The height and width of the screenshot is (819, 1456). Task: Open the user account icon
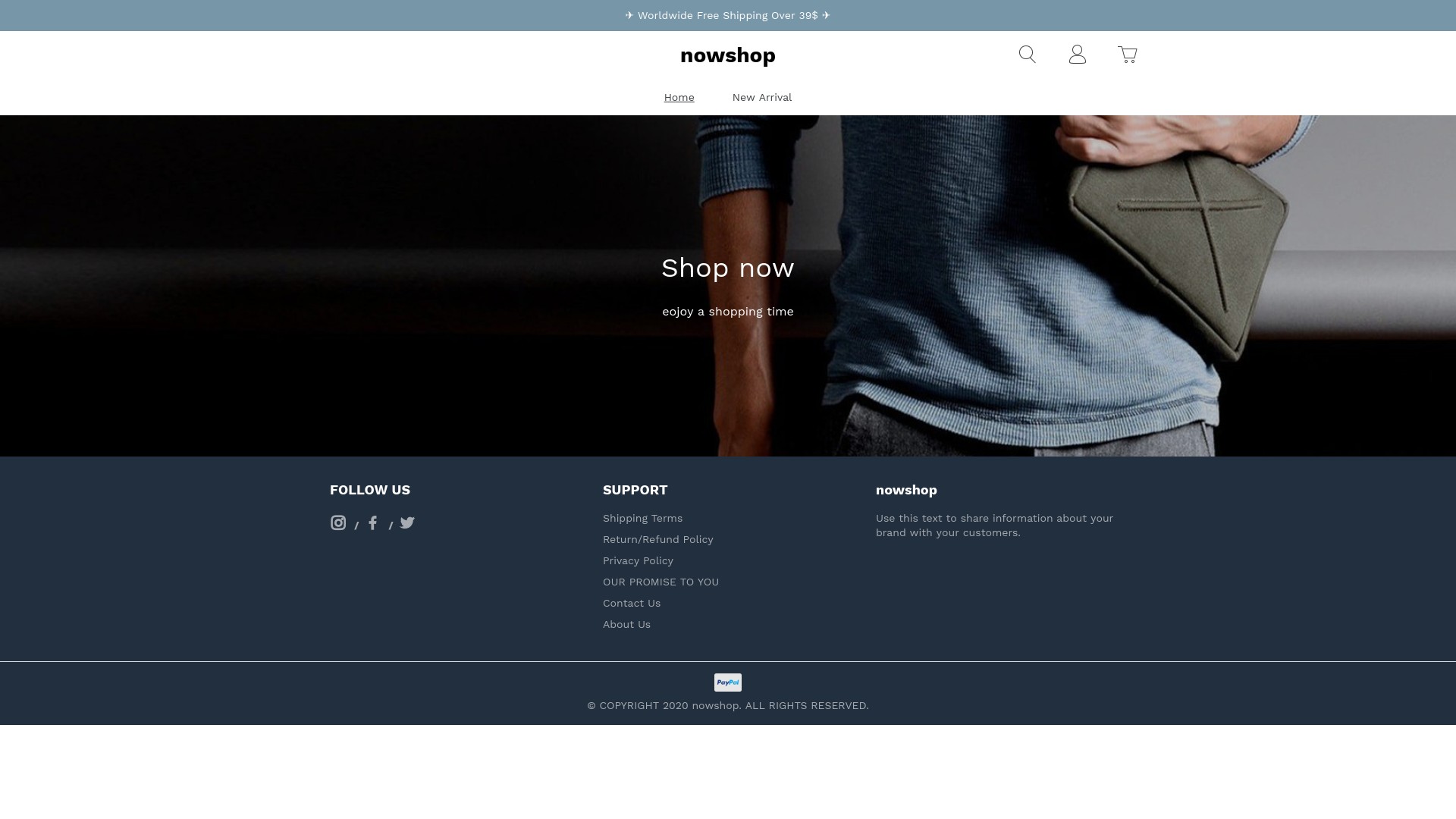click(x=1077, y=55)
